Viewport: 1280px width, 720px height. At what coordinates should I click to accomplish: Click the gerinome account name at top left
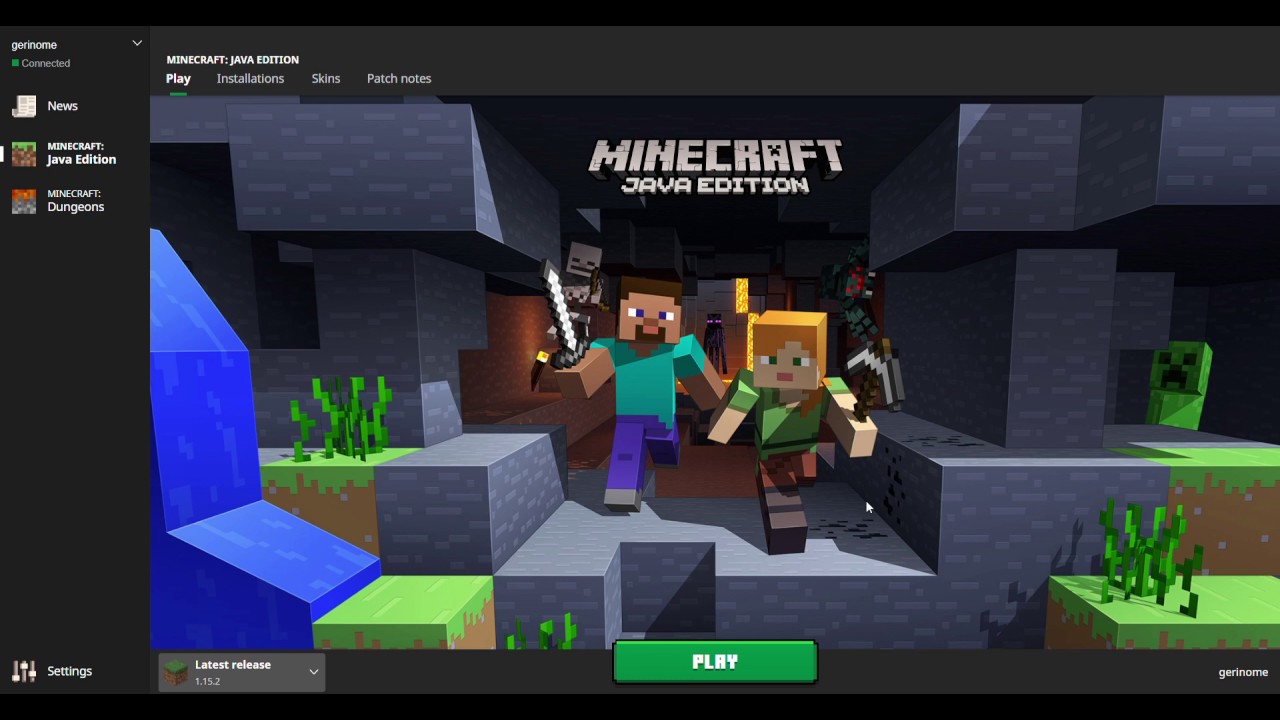click(x=34, y=45)
